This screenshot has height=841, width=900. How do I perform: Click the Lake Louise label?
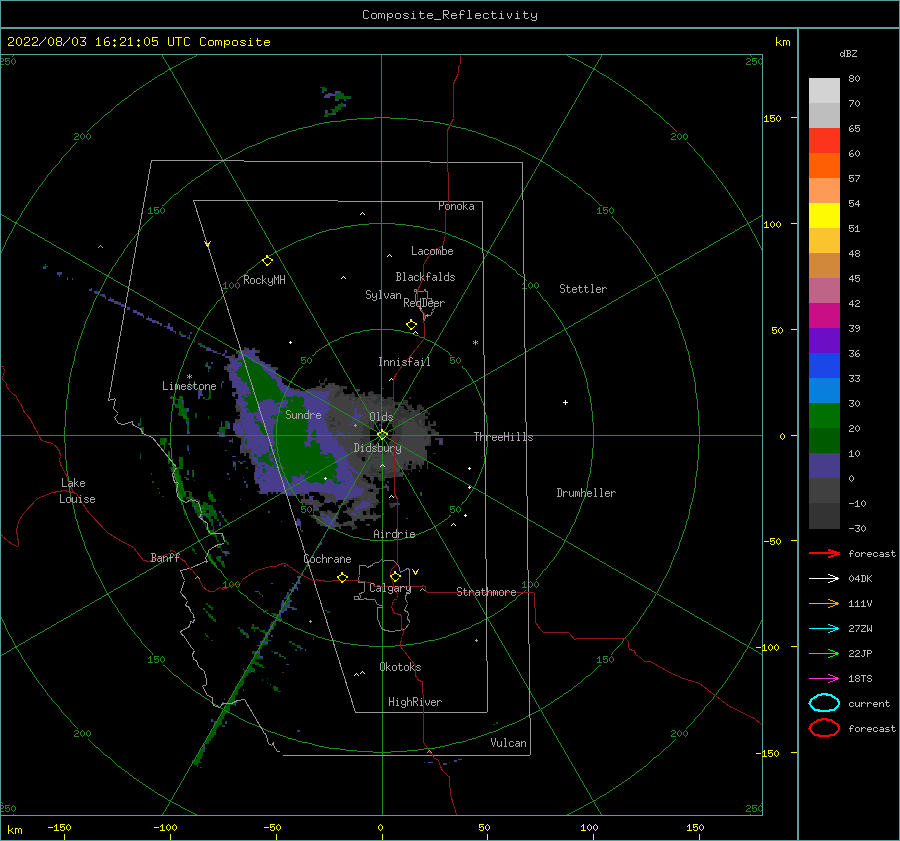(77, 491)
